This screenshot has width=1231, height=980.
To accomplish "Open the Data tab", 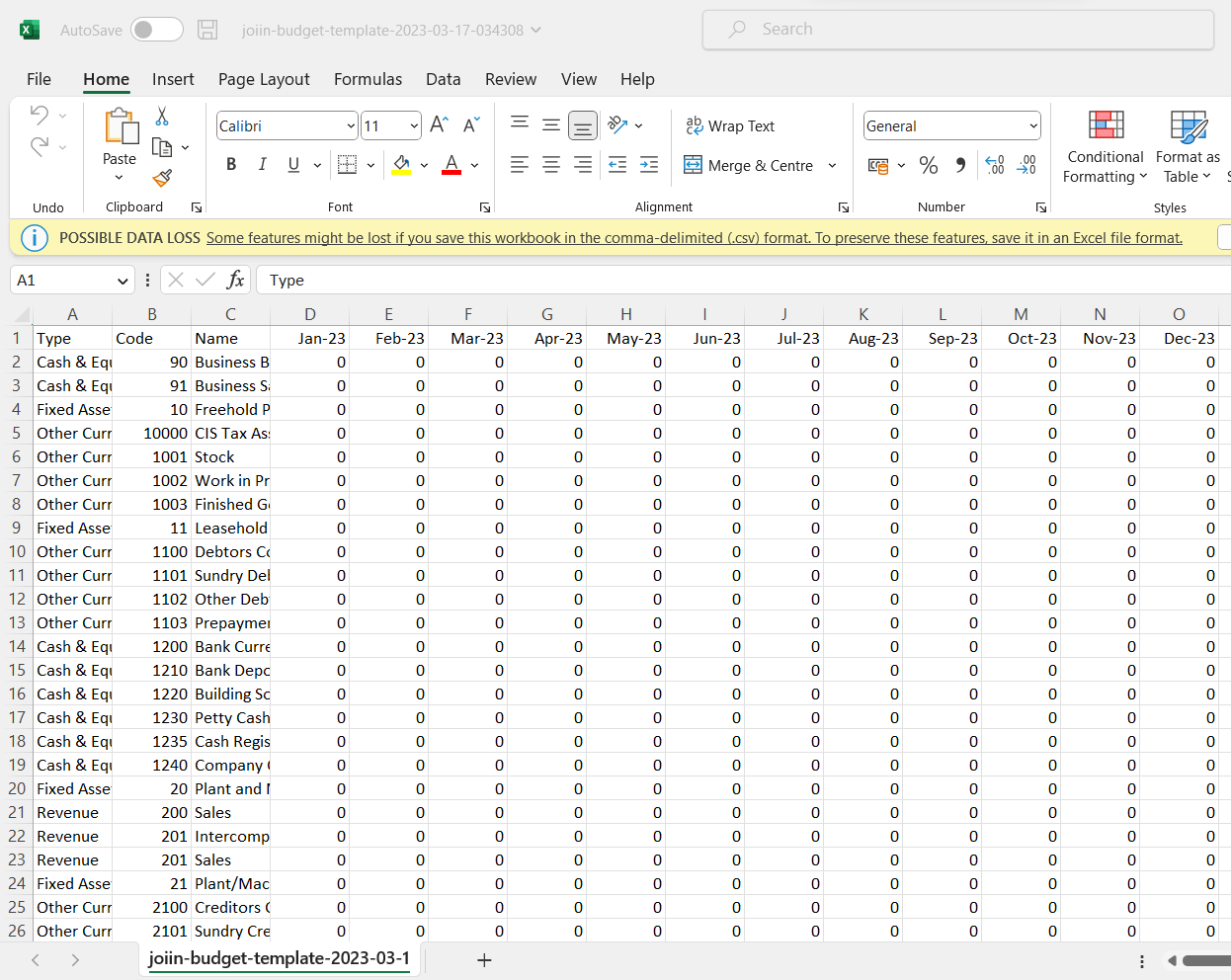I will point(443,79).
